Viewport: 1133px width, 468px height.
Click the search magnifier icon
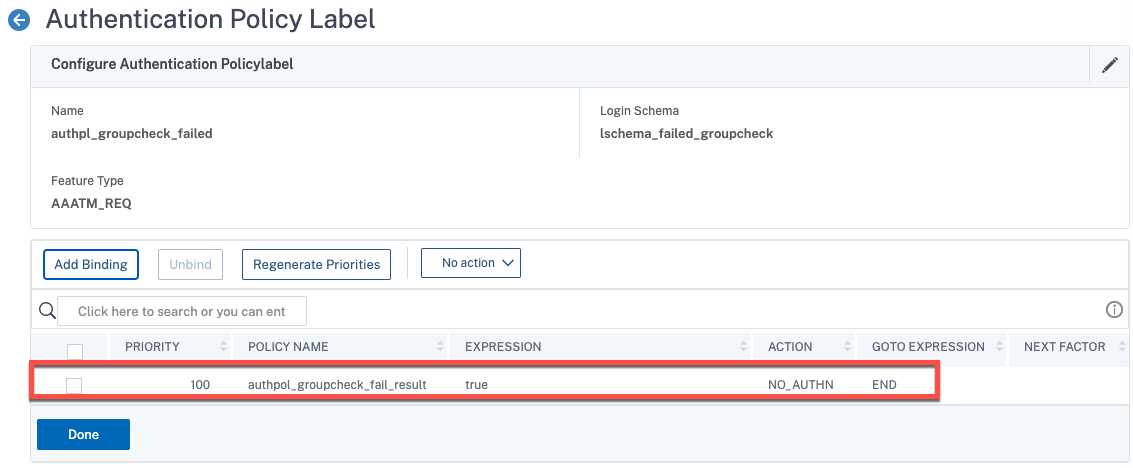(46, 311)
